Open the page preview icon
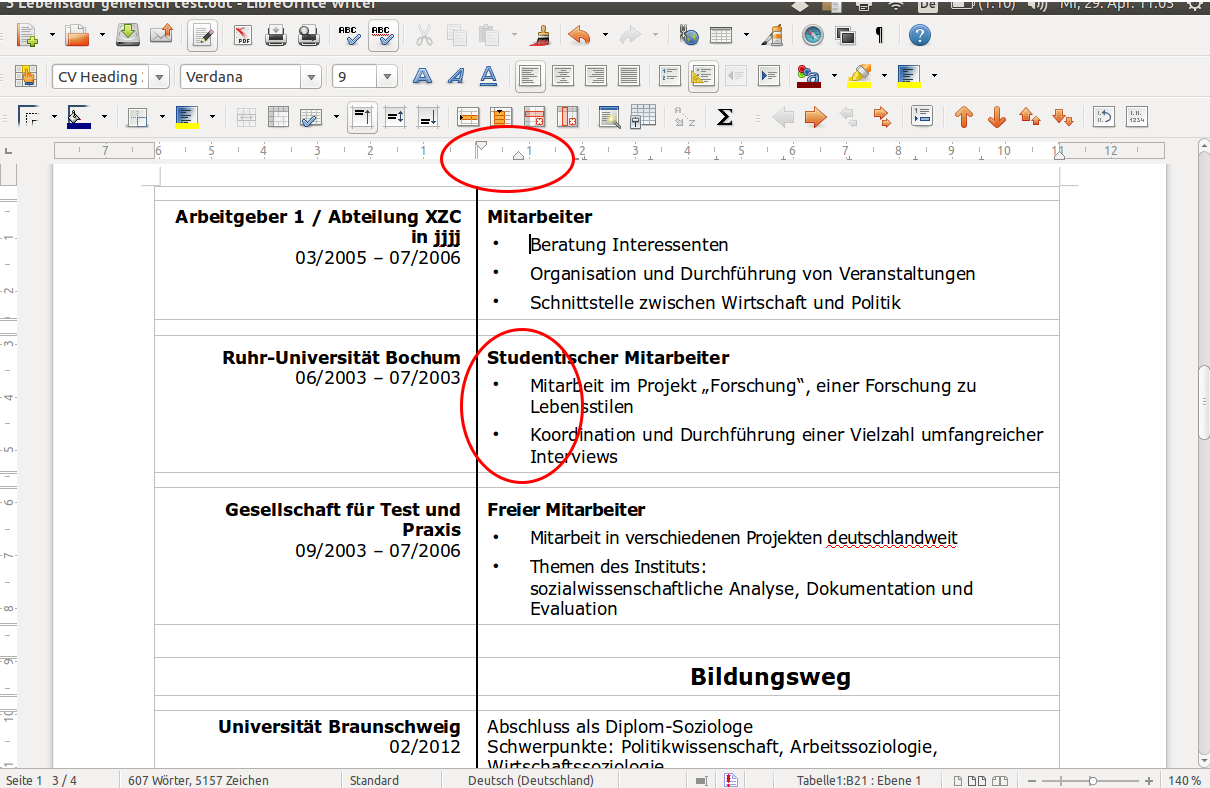 coord(308,36)
